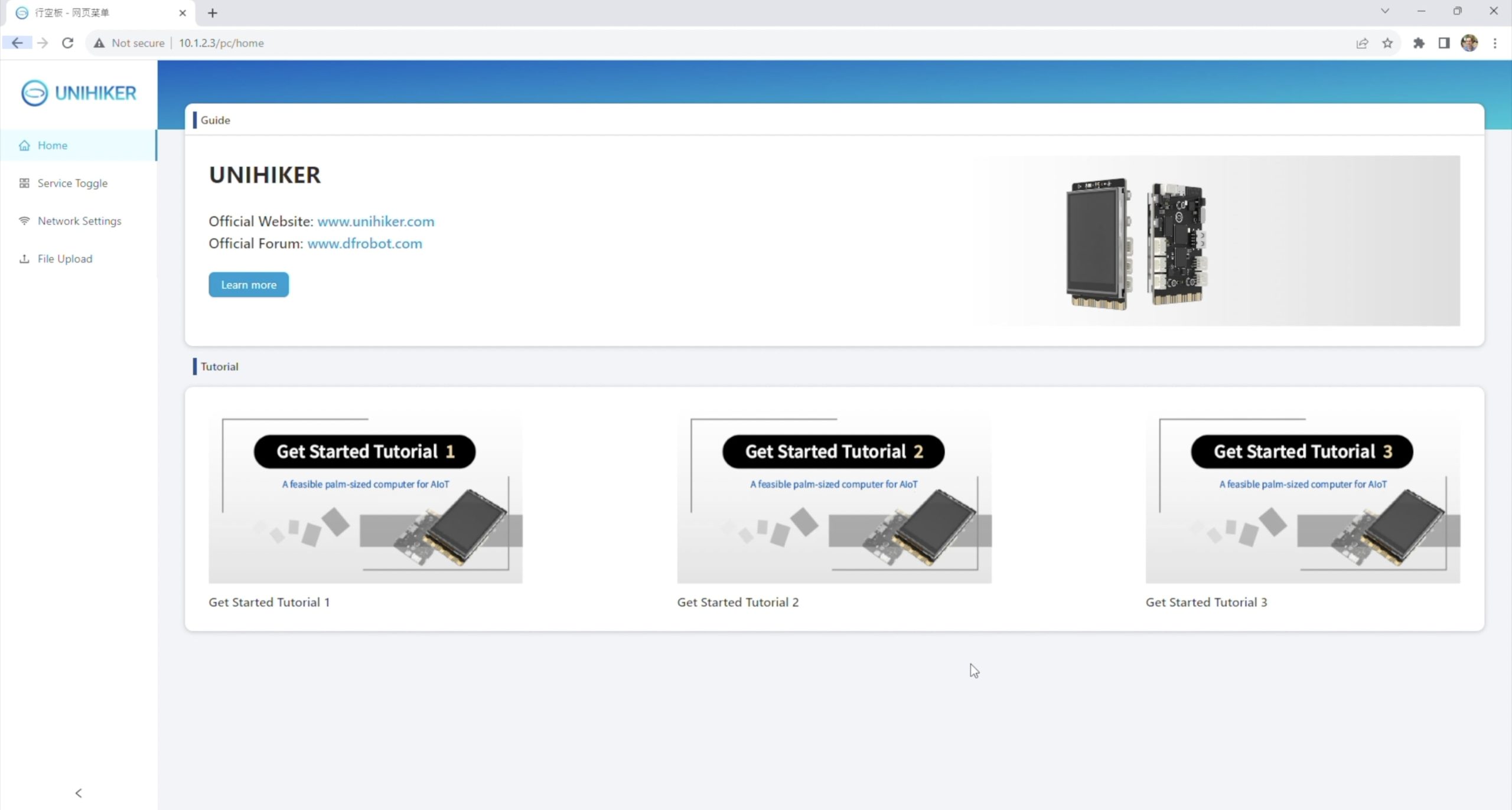Open tab search dropdown arrow
The image size is (1512, 810).
1384,11
